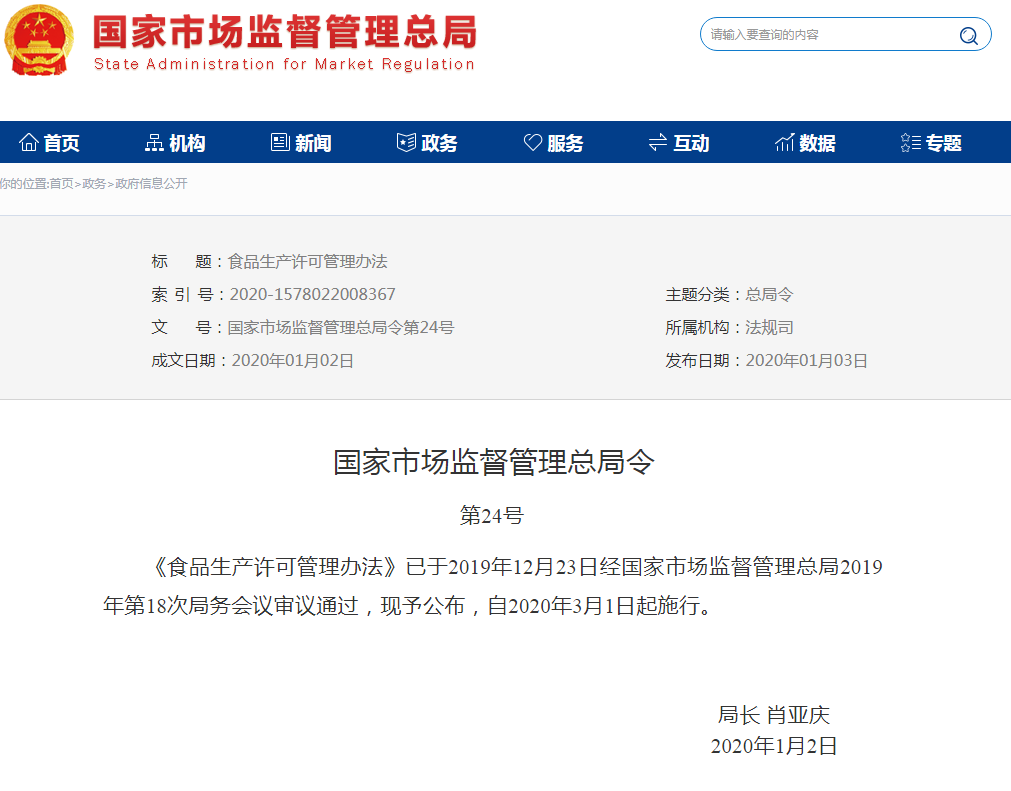Open the 服务 navigation menu
The height and width of the screenshot is (791, 1011).
pyautogui.click(x=565, y=142)
